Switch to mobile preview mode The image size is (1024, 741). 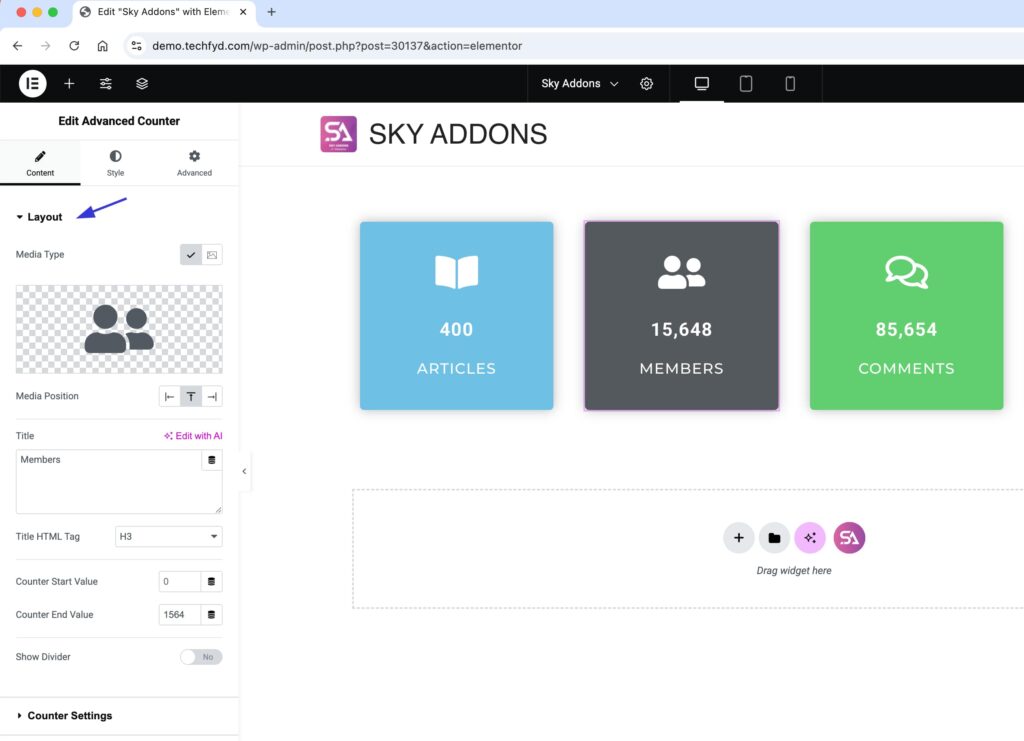tap(790, 84)
